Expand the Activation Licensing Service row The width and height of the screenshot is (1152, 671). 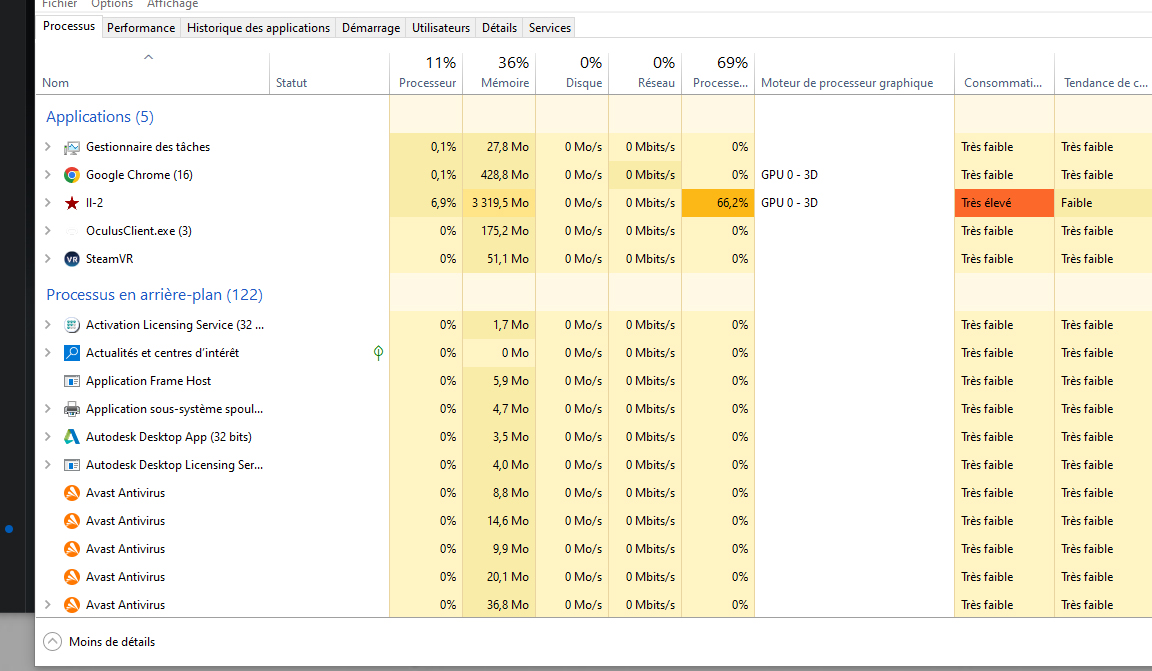(48, 325)
